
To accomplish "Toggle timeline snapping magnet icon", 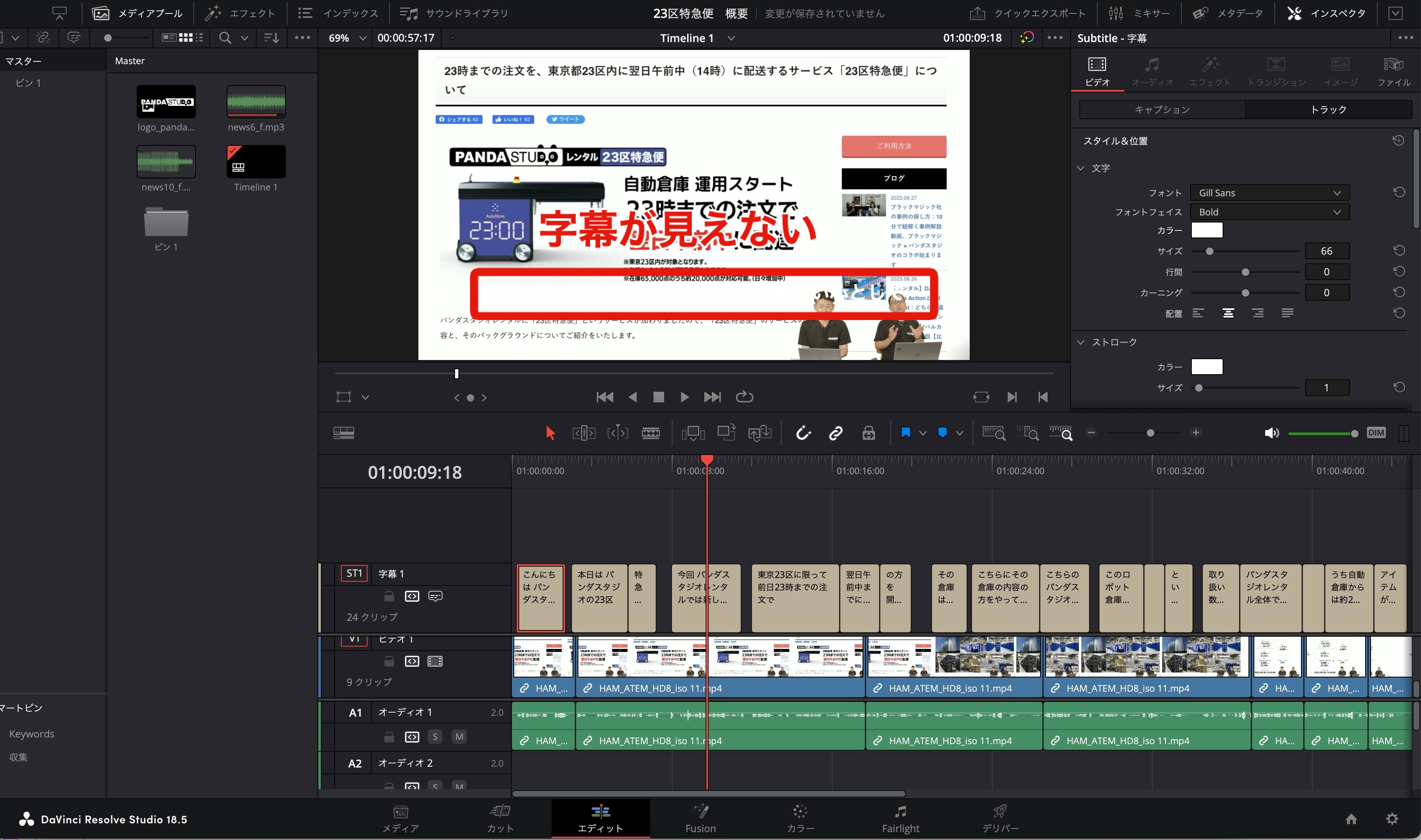I will (803, 433).
